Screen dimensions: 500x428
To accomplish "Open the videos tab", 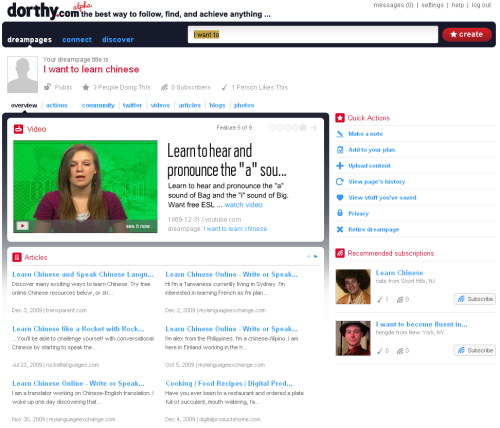I will pyautogui.click(x=160, y=105).
